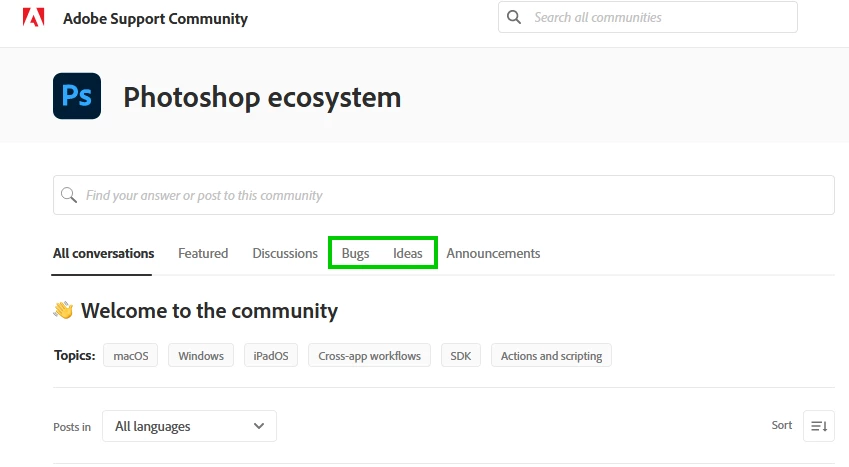Click the Posts in label
849x467 pixels.
pos(72,427)
